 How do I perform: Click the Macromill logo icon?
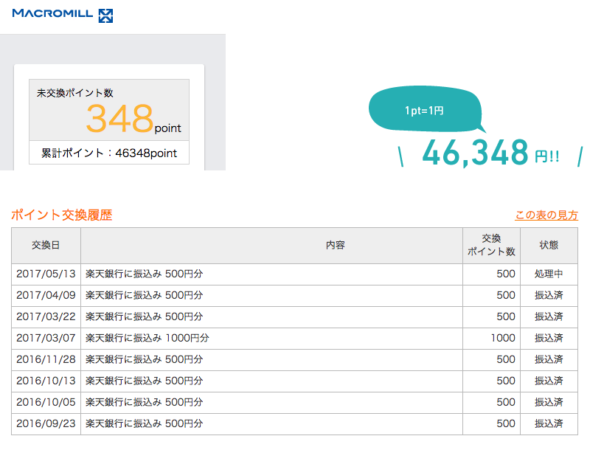point(106,16)
